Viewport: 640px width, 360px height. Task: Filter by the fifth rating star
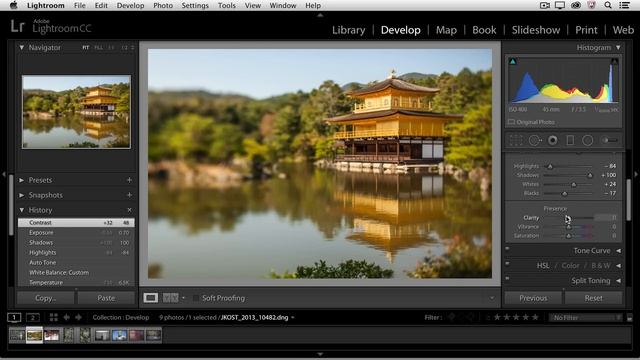point(535,317)
